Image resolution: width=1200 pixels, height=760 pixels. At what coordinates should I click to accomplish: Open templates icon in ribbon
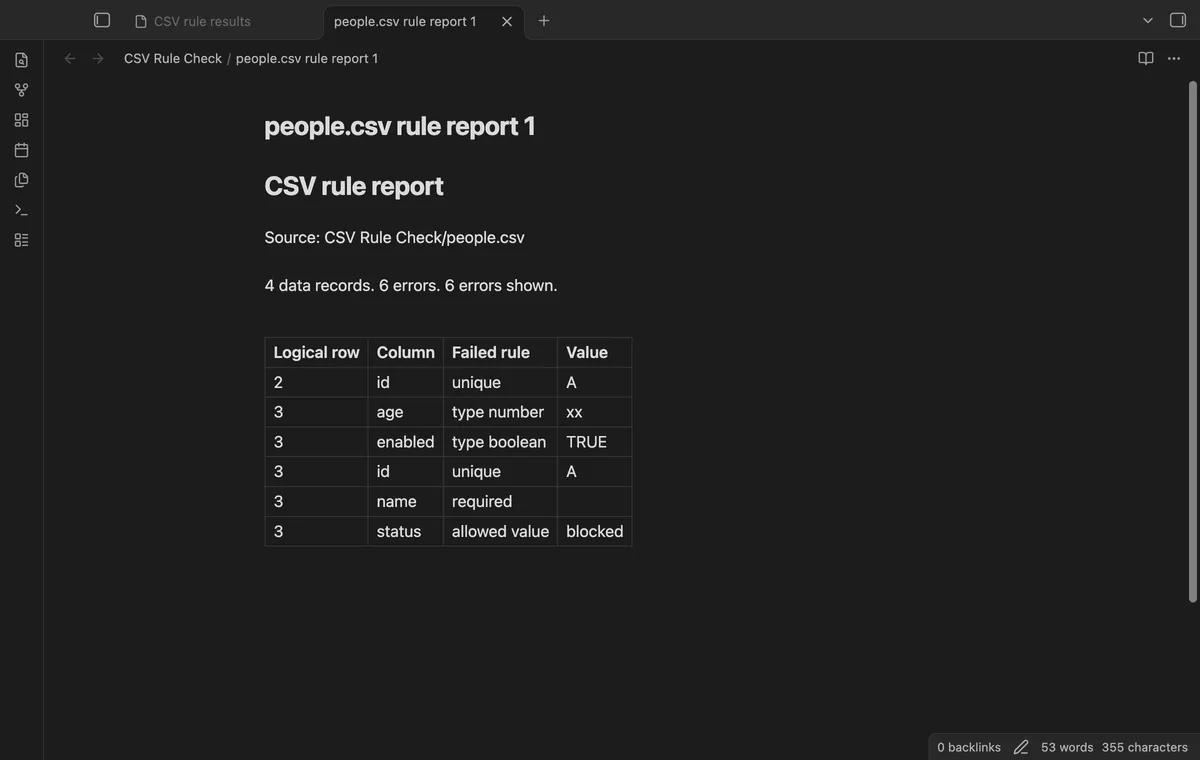[x=22, y=180]
